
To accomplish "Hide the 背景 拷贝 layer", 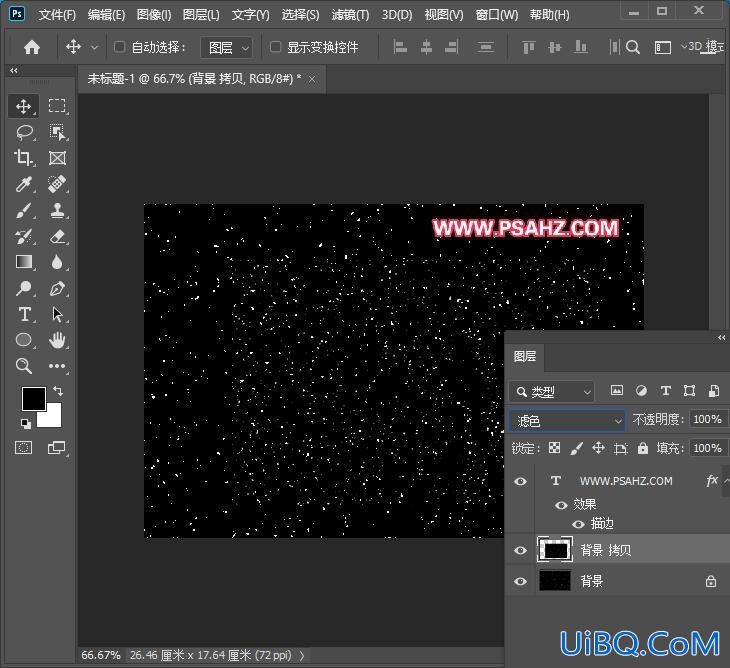I will point(520,550).
